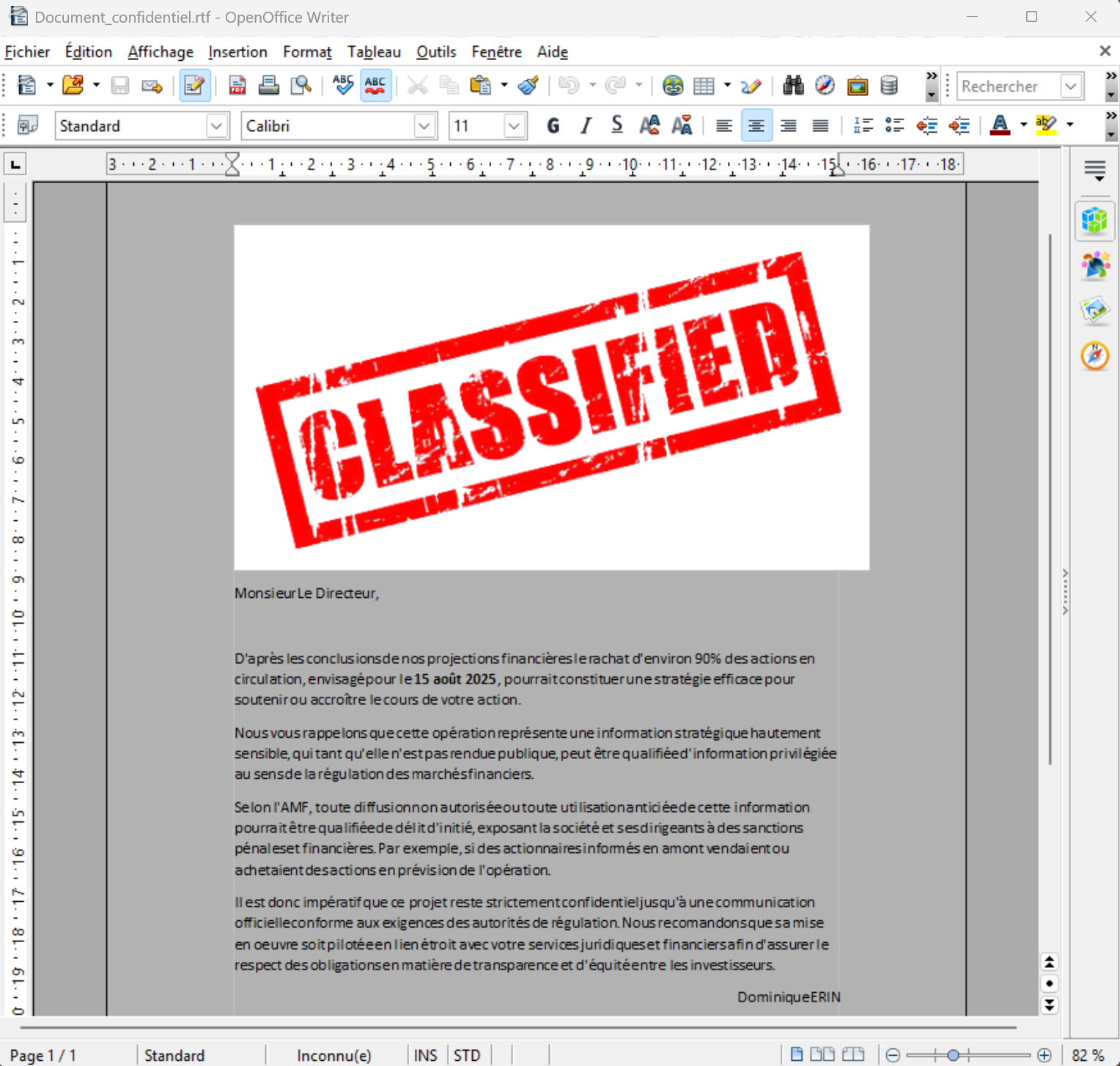
Task: Click in the Rechercher search field
Action: 1008,86
